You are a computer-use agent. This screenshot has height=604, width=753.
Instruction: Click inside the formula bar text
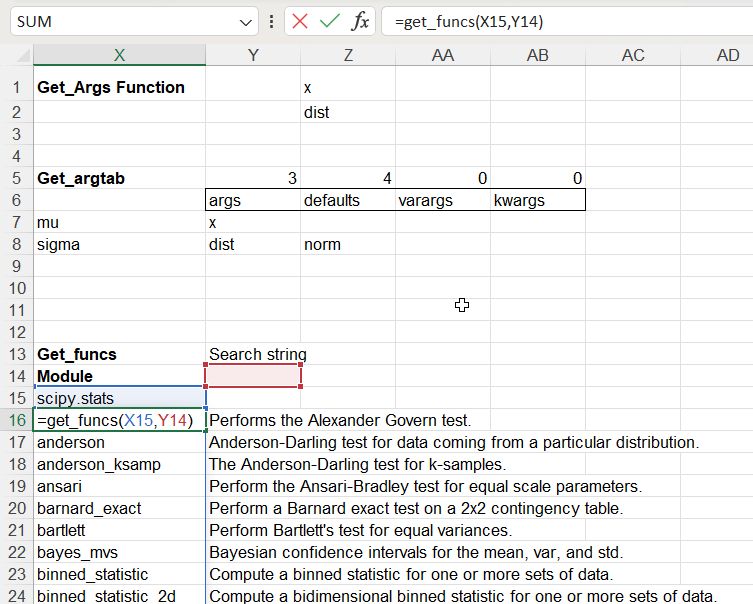pos(560,22)
